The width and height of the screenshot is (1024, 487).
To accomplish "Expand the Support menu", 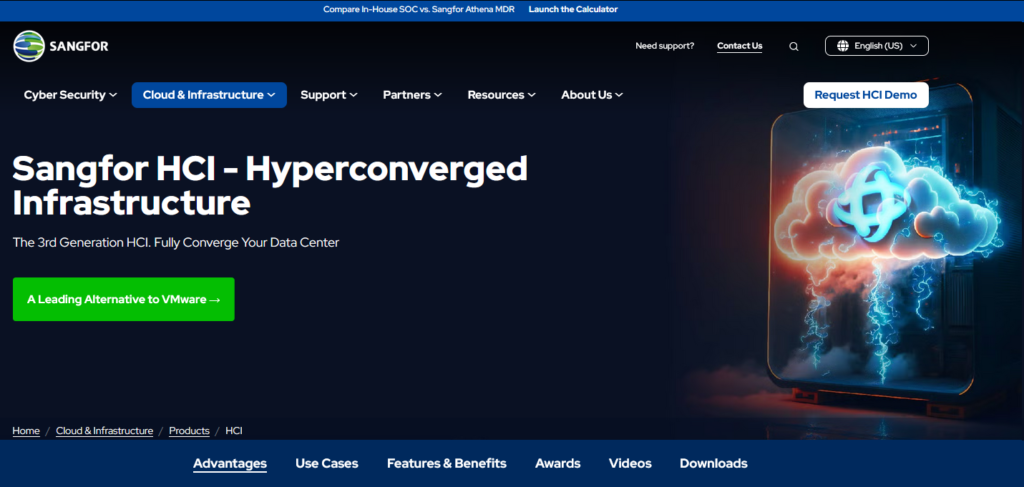I will [x=329, y=95].
